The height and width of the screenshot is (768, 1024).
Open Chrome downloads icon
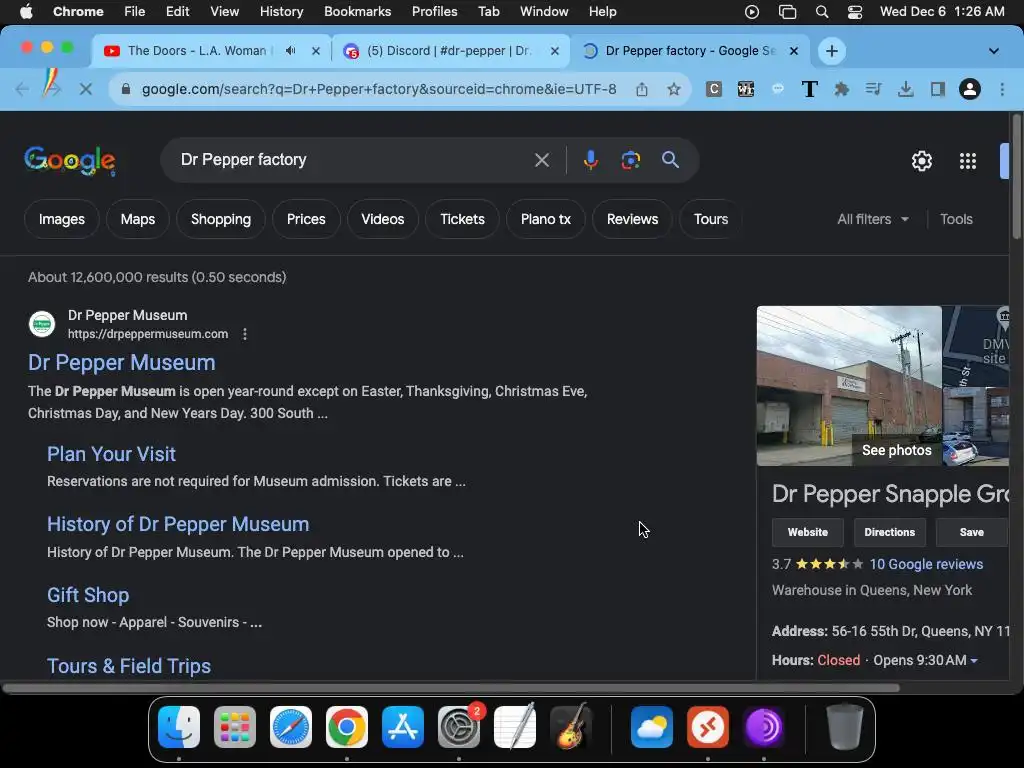tap(905, 89)
